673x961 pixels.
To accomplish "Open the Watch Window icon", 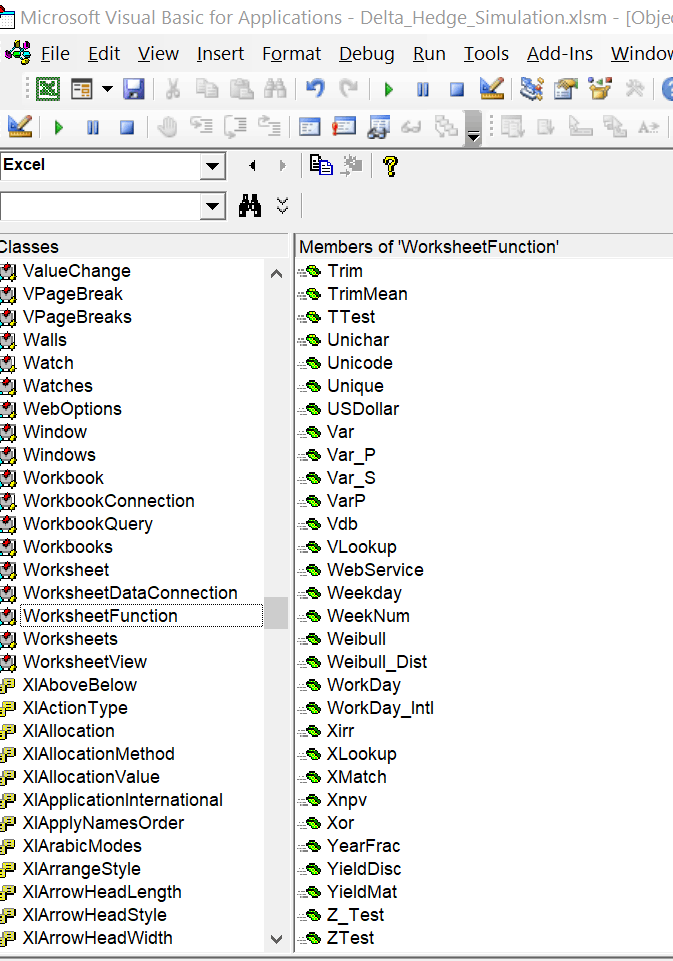I will 378,127.
